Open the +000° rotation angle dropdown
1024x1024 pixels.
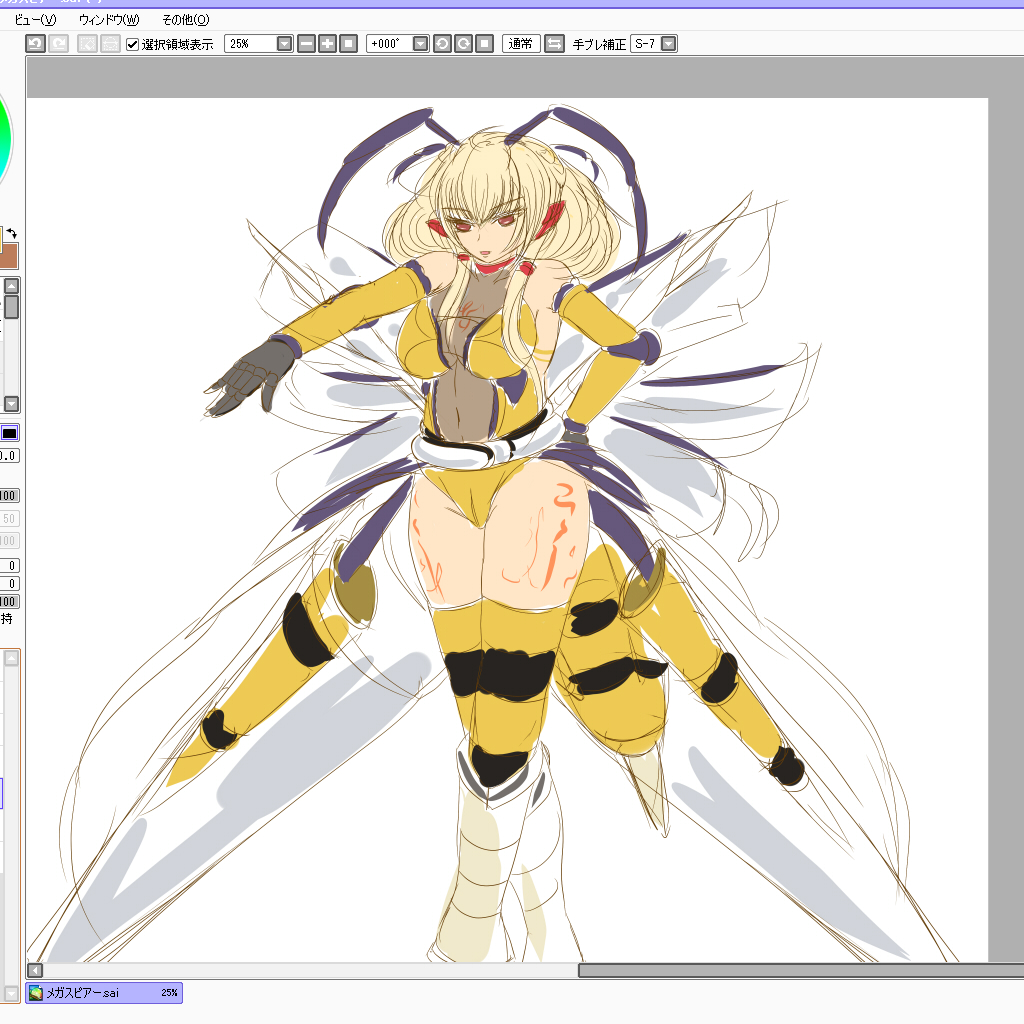421,44
